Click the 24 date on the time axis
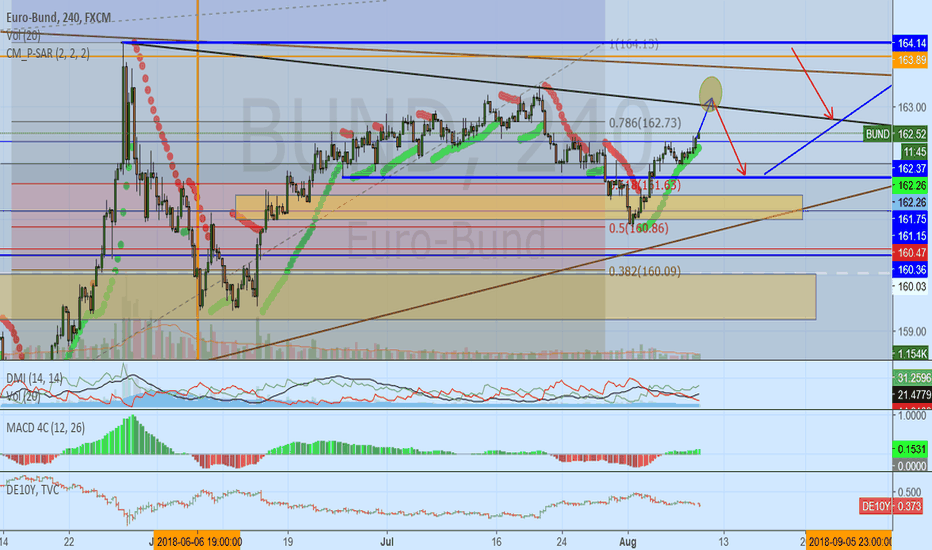This screenshot has height=550, width=932. pyautogui.click(x=562, y=542)
